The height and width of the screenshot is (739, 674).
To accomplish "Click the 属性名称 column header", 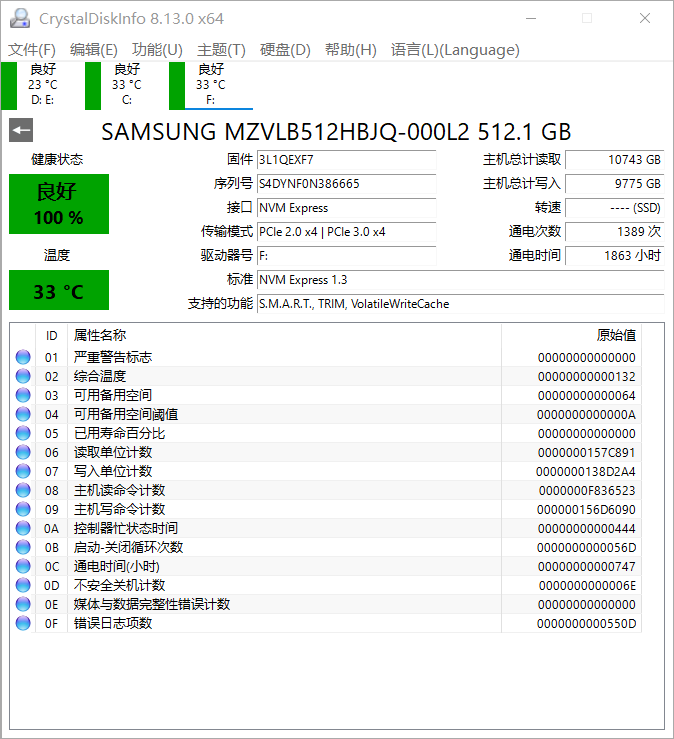I will coord(285,336).
